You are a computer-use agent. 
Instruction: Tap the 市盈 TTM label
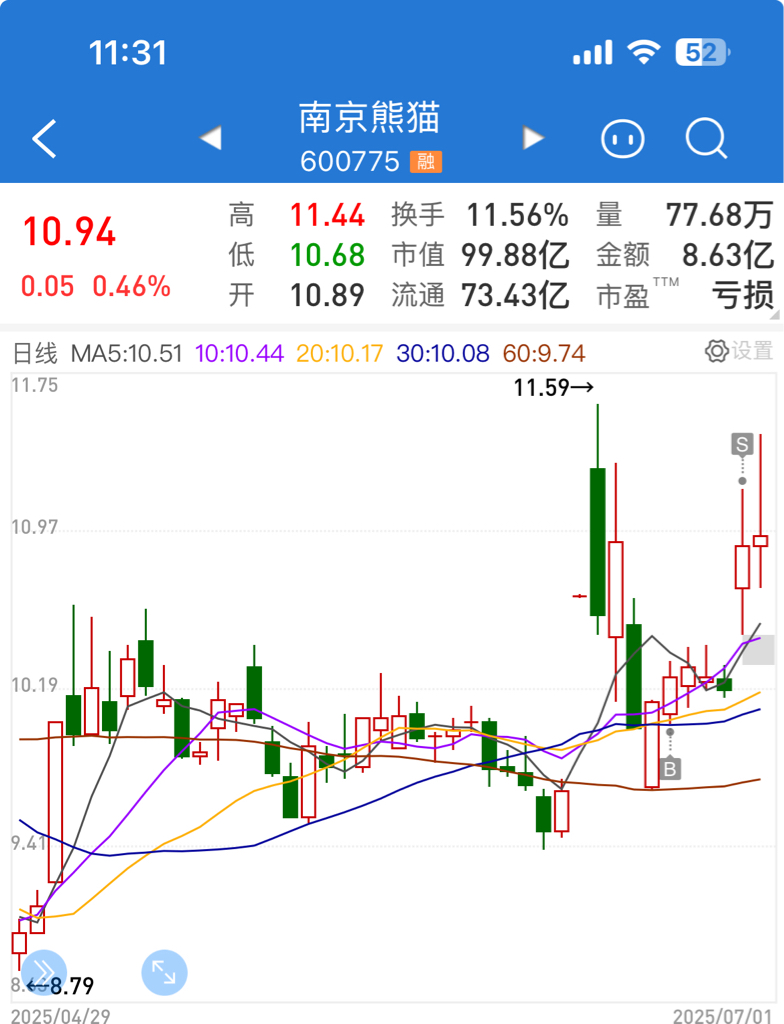(637, 294)
